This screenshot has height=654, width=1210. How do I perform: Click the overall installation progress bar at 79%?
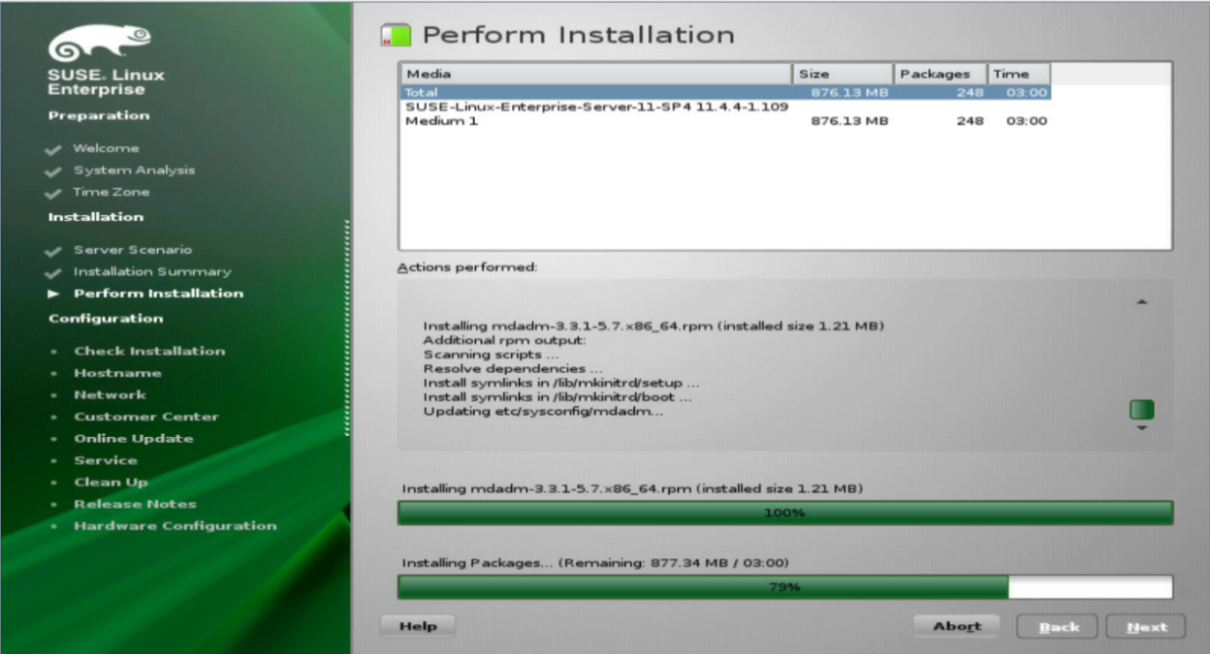pyautogui.click(x=785, y=587)
